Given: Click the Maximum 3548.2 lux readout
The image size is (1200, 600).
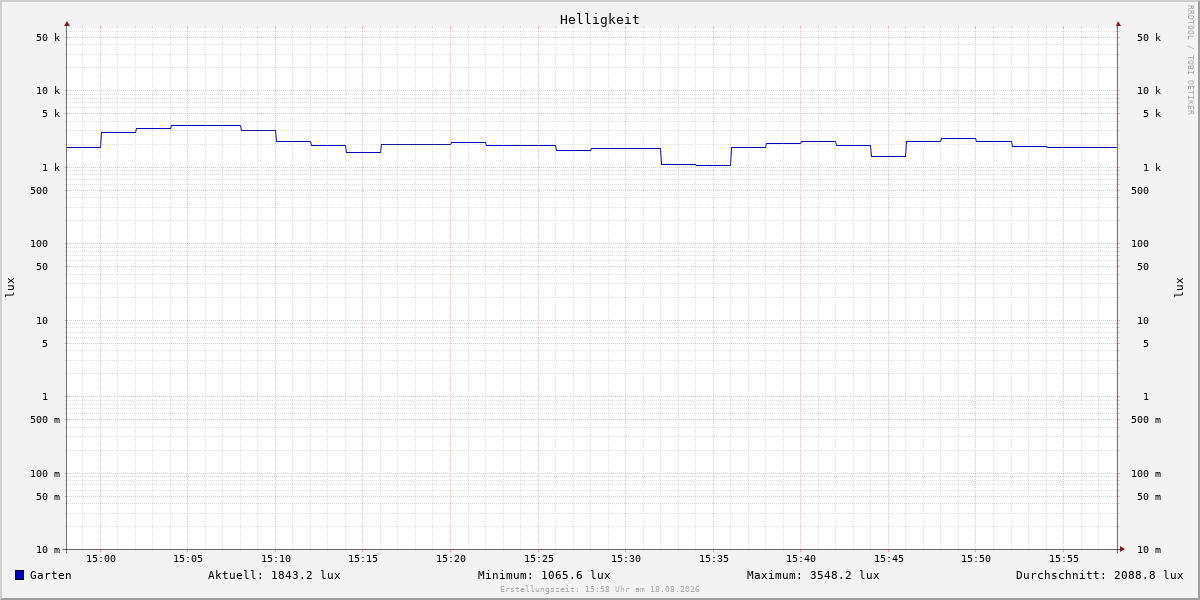Looking at the screenshot, I should (813, 575).
